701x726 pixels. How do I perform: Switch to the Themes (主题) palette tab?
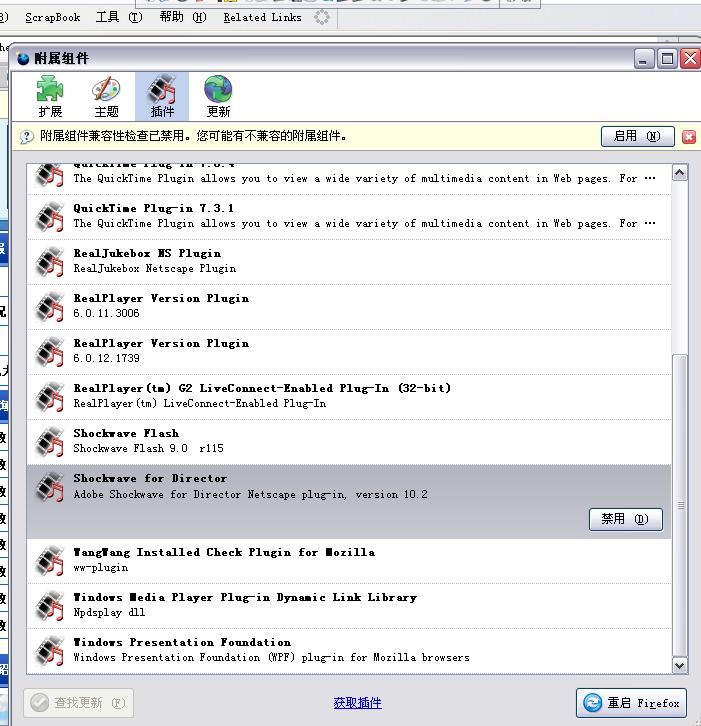point(106,97)
